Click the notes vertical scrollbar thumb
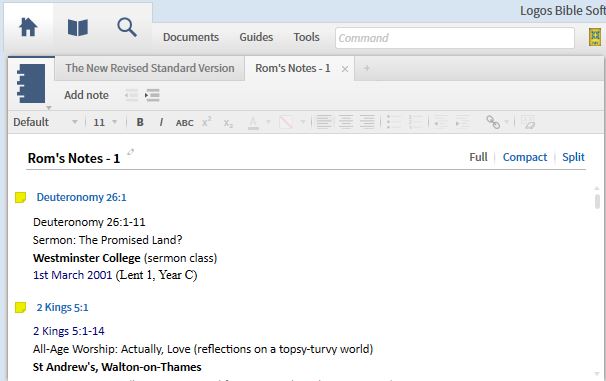The height and width of the screenshot is (381, 606). tap(597, 201)
